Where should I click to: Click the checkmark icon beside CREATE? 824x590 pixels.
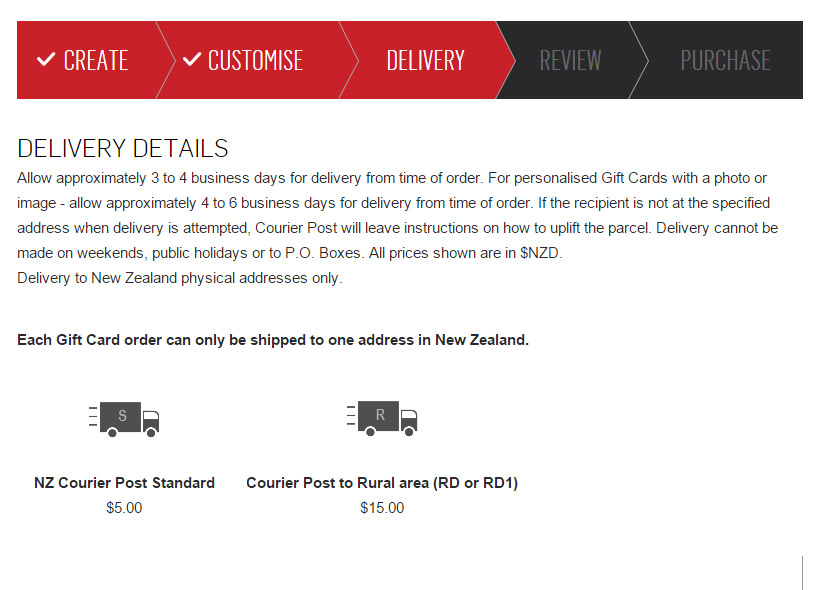(46, 60)
